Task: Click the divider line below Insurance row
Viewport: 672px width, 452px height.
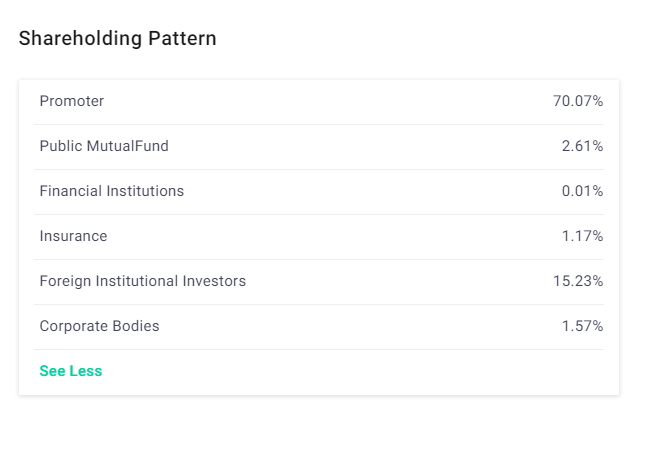Action: click(319, 259)
